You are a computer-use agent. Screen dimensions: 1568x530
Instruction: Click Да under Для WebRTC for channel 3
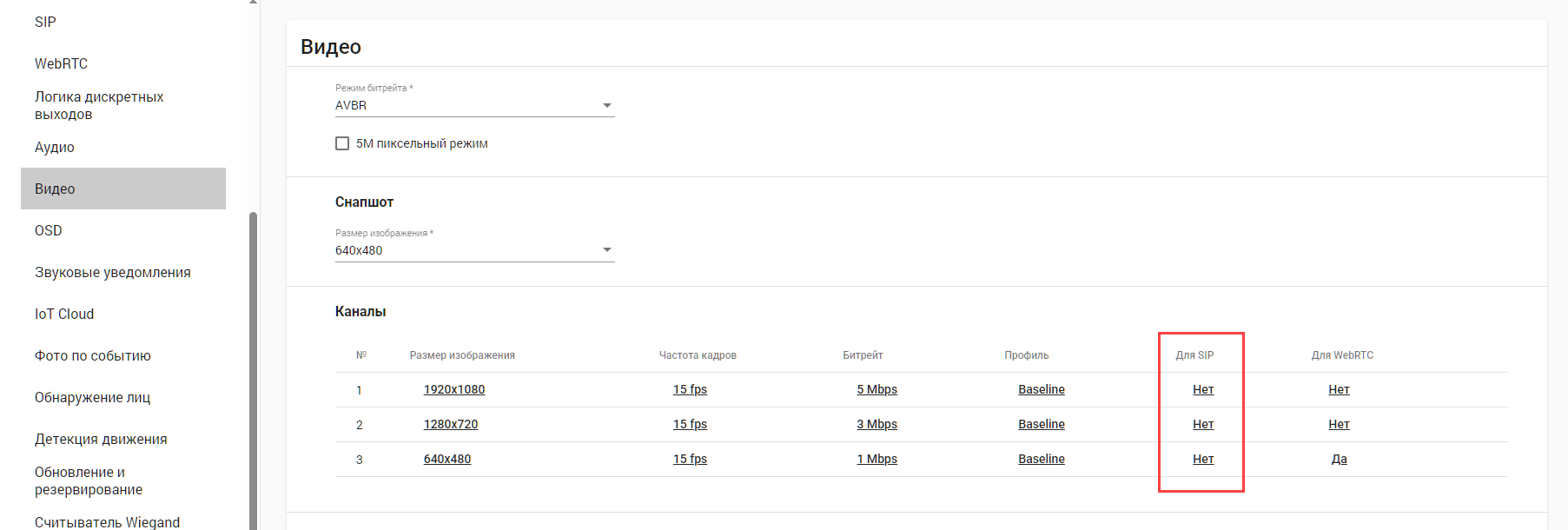coord(1339,459)
